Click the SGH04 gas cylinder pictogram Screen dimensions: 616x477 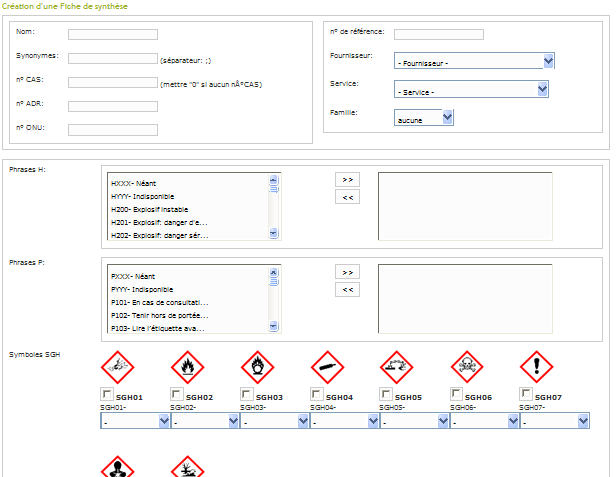(x=327, y=367)
